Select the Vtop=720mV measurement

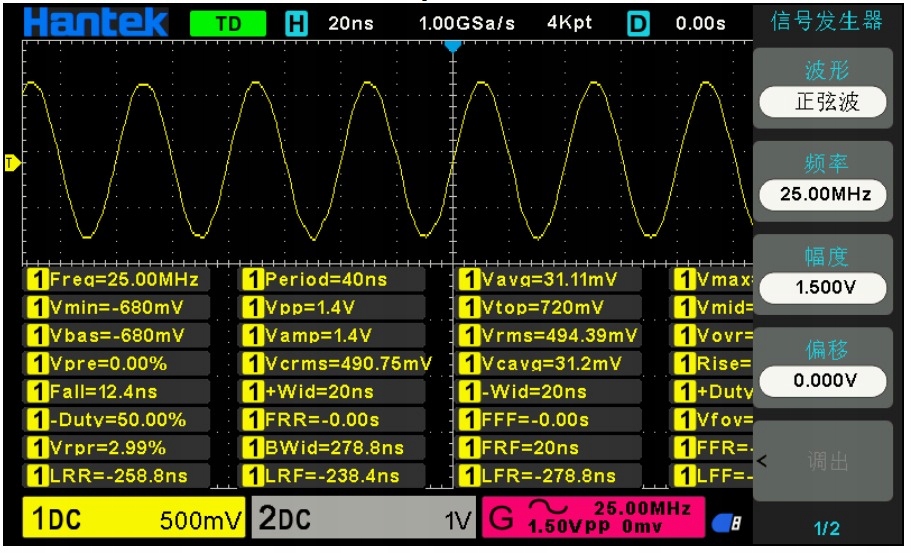[548, 308]
